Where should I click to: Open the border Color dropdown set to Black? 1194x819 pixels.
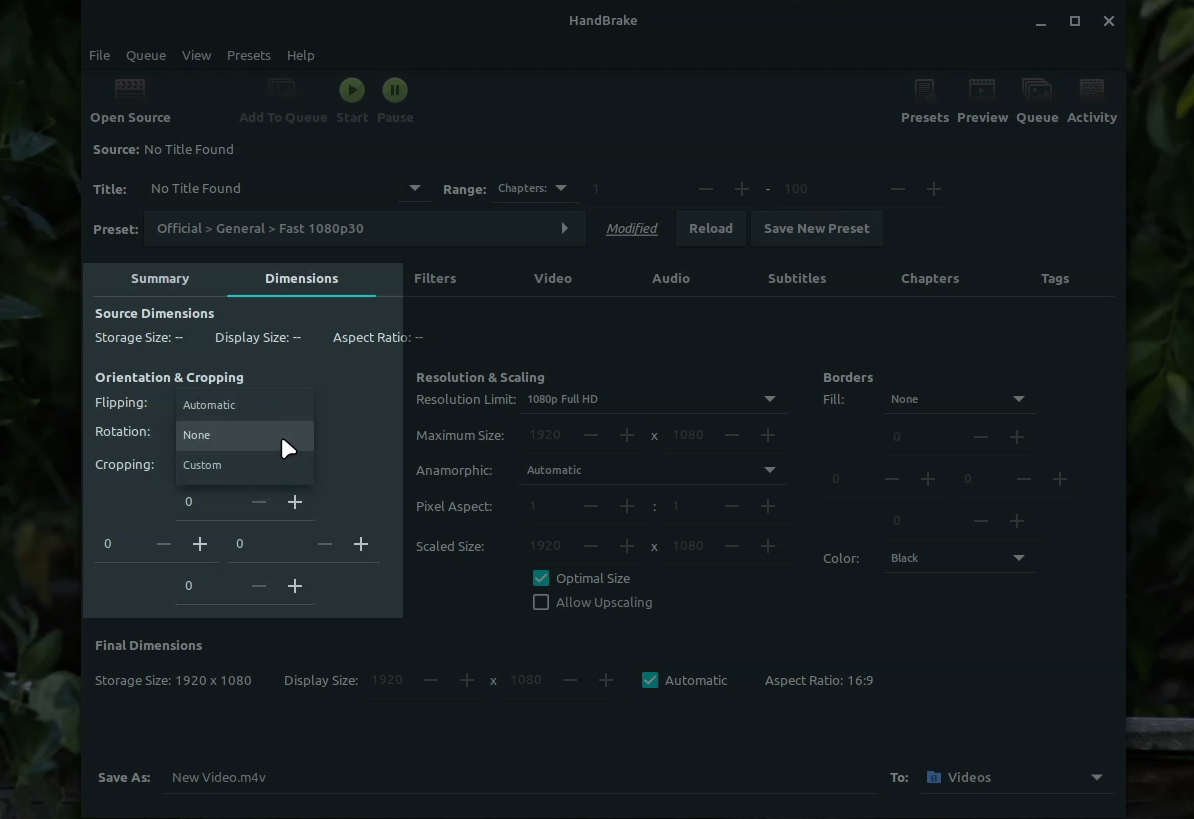957,558
